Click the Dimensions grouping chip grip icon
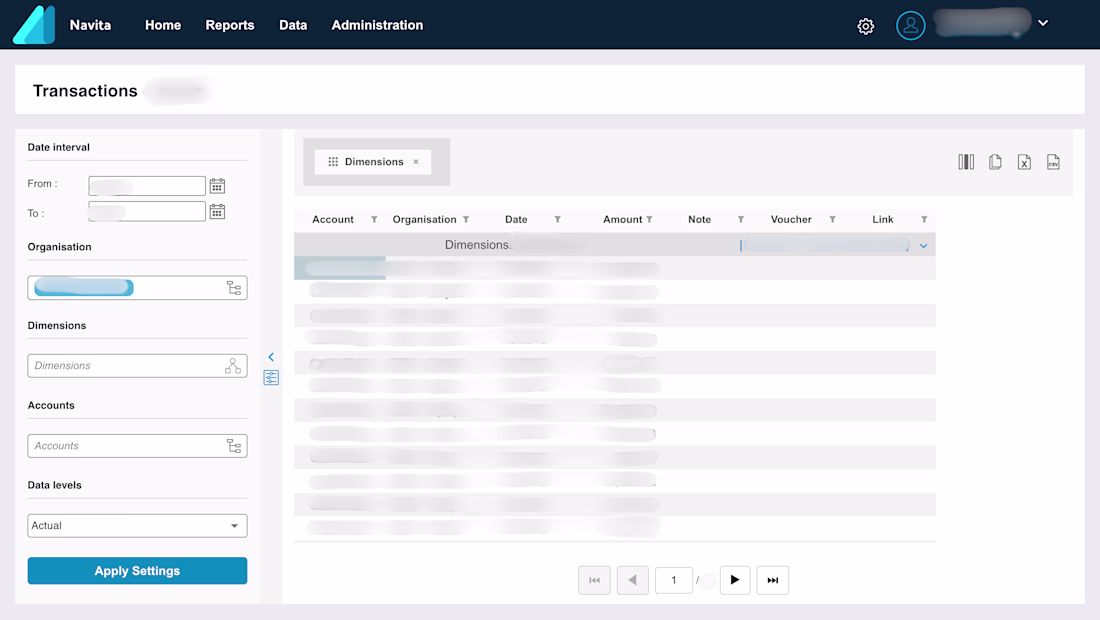The width and height of the screenshot is (1100, 620). click(333, 162)
